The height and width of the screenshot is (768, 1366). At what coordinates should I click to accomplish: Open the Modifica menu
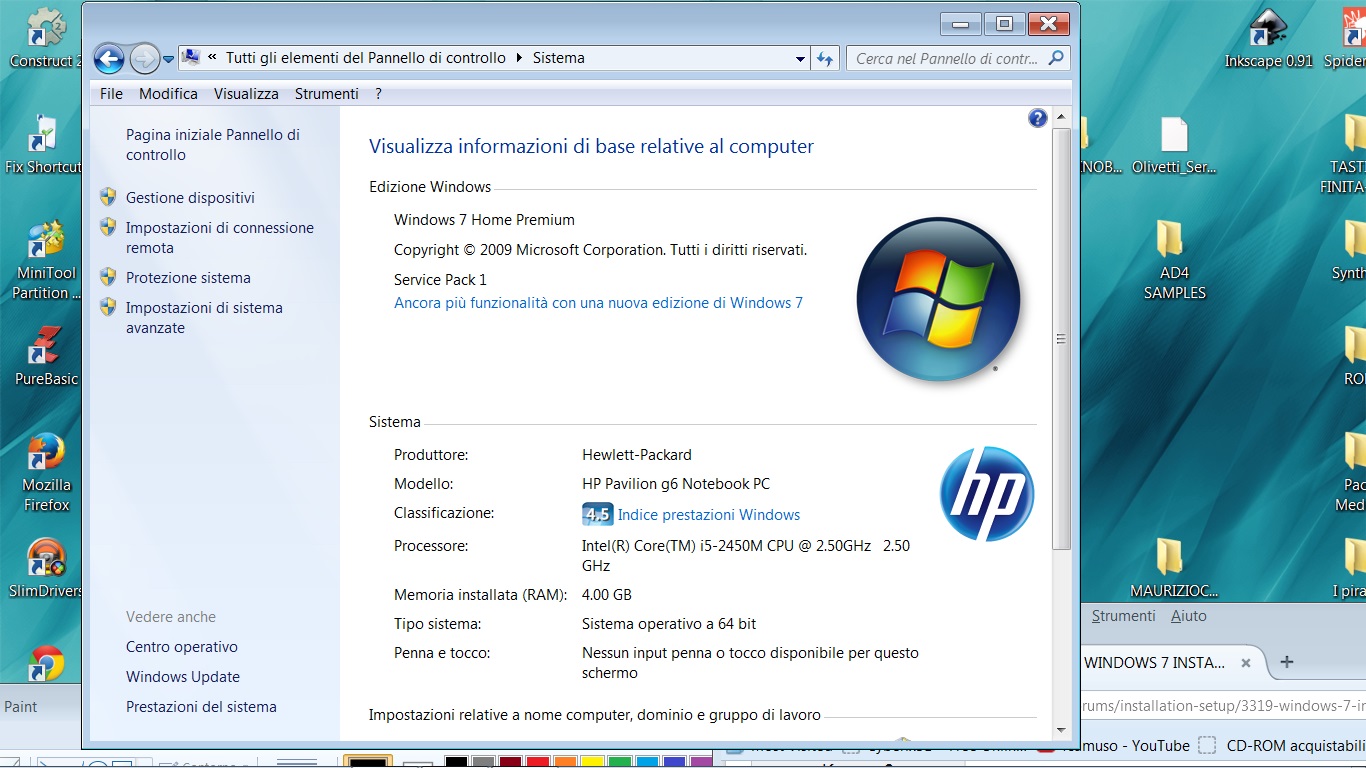(168, 93)
